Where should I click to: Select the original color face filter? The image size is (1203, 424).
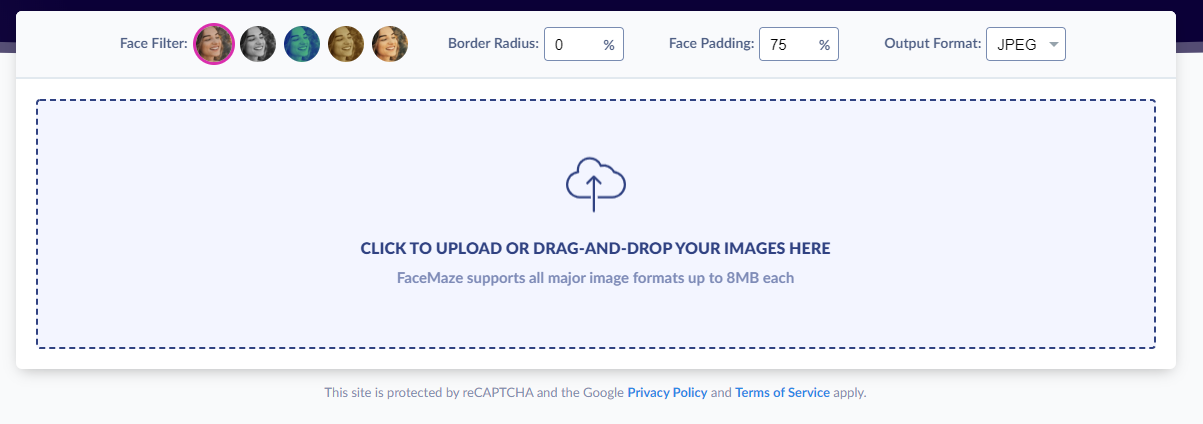click(x=213, y=44)
